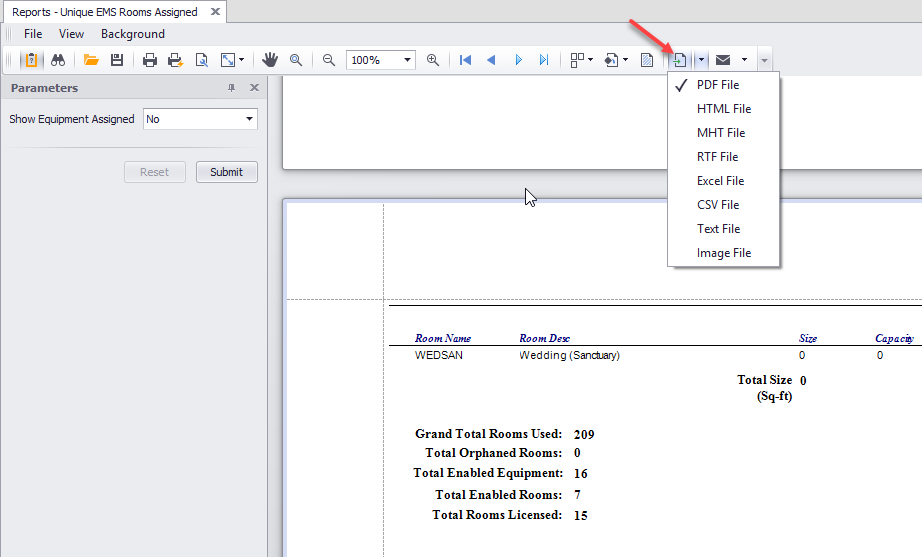The image size is (922, 557).
Task: Choose RTF File export option
Action: coord(723,157)
